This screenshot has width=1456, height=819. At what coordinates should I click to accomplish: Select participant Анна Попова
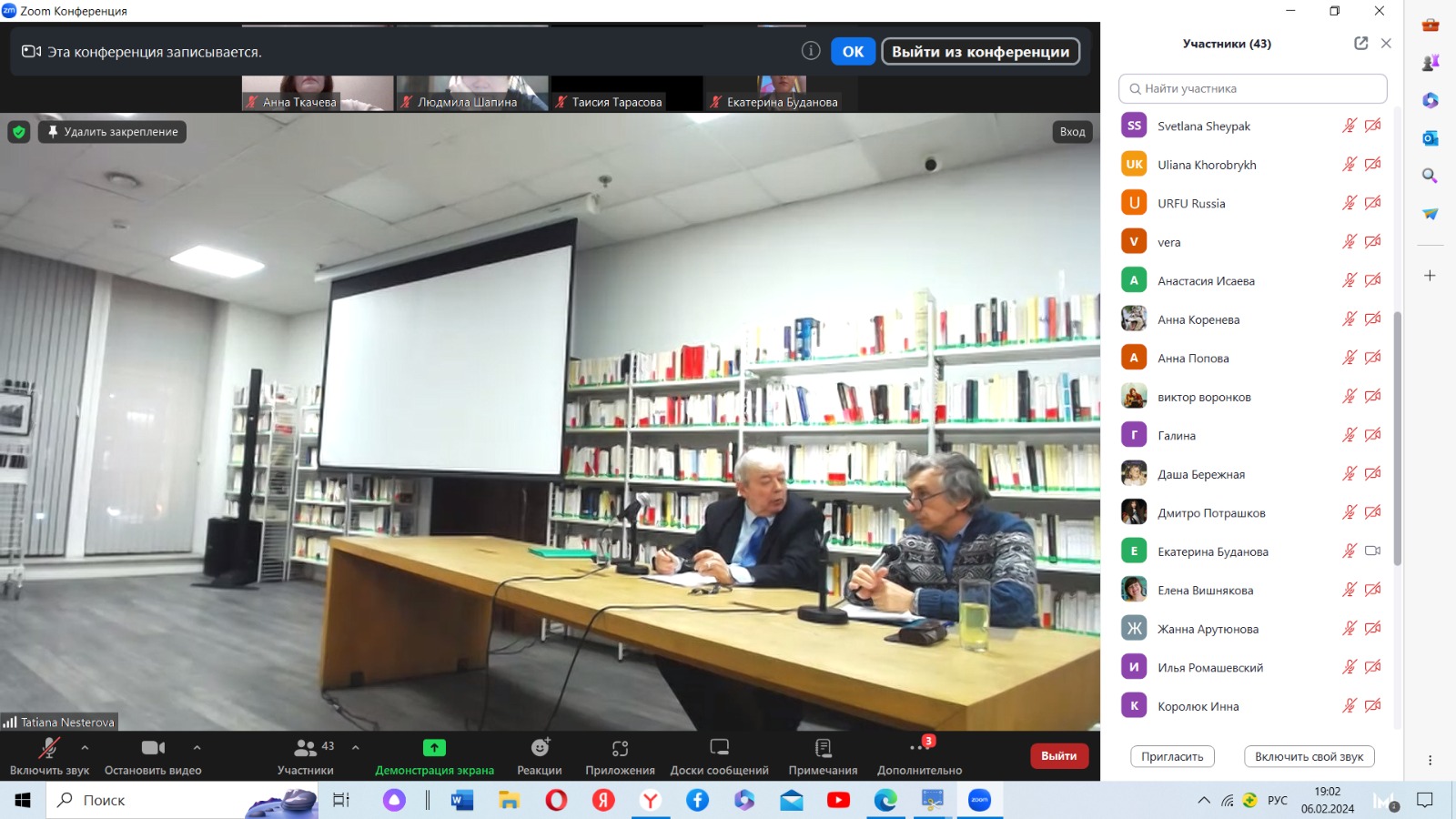click(x=1252, y=358)
